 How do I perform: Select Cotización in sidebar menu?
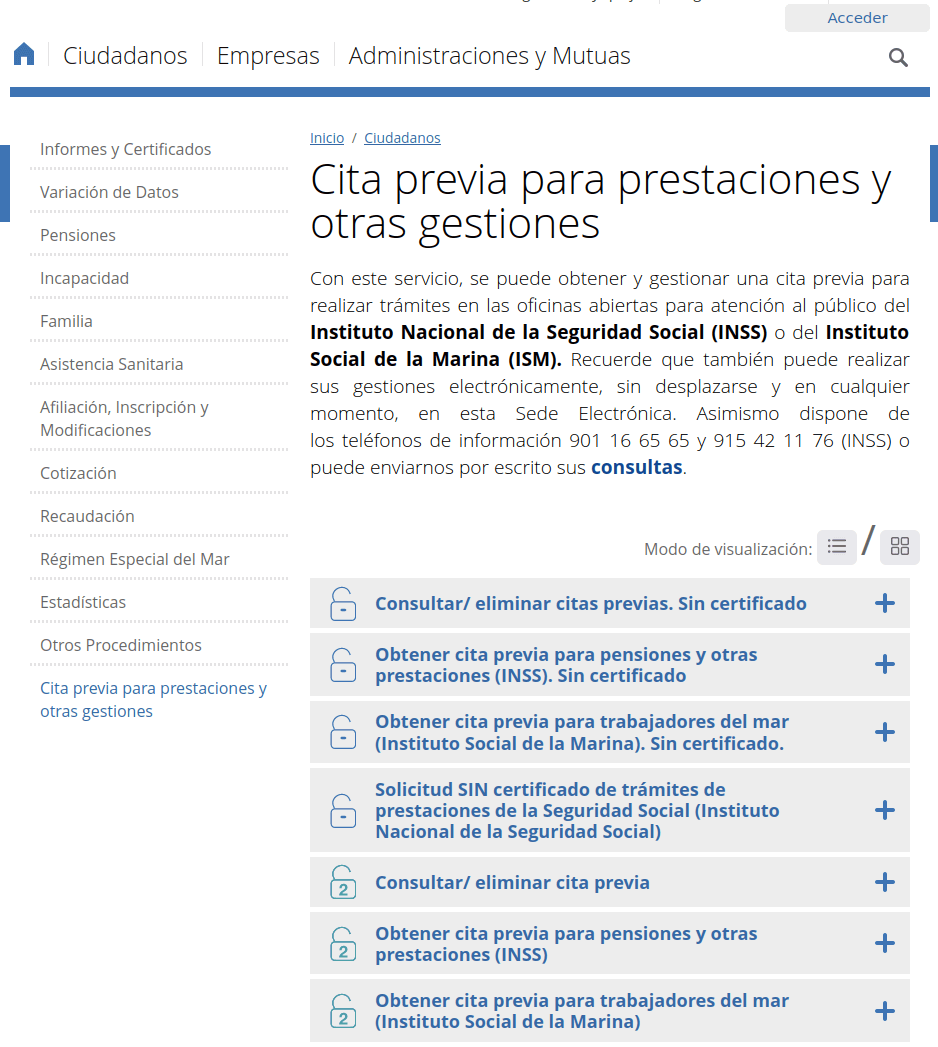[x=78, y=473]
